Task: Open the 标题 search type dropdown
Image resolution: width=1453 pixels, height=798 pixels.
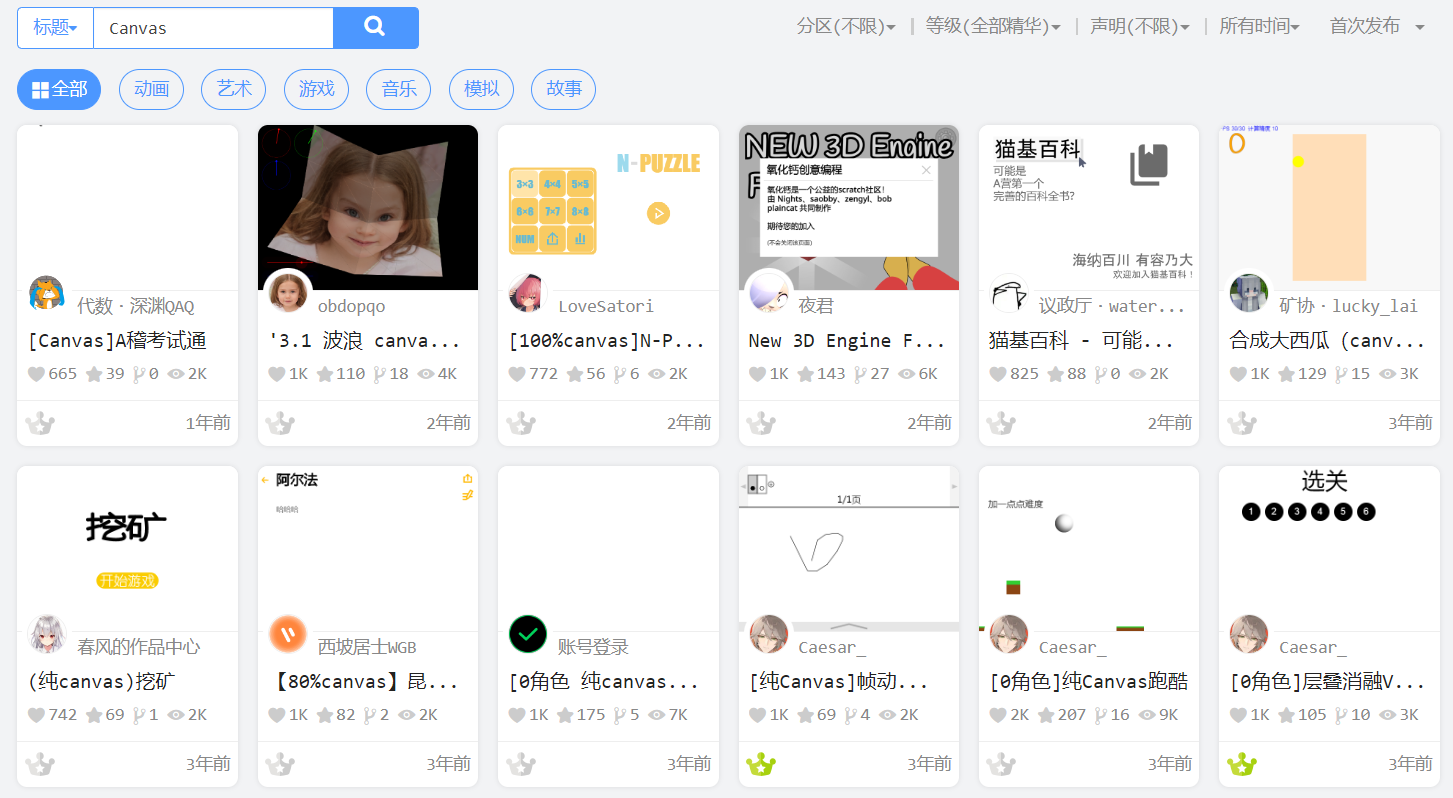Action: pos(54,28)
